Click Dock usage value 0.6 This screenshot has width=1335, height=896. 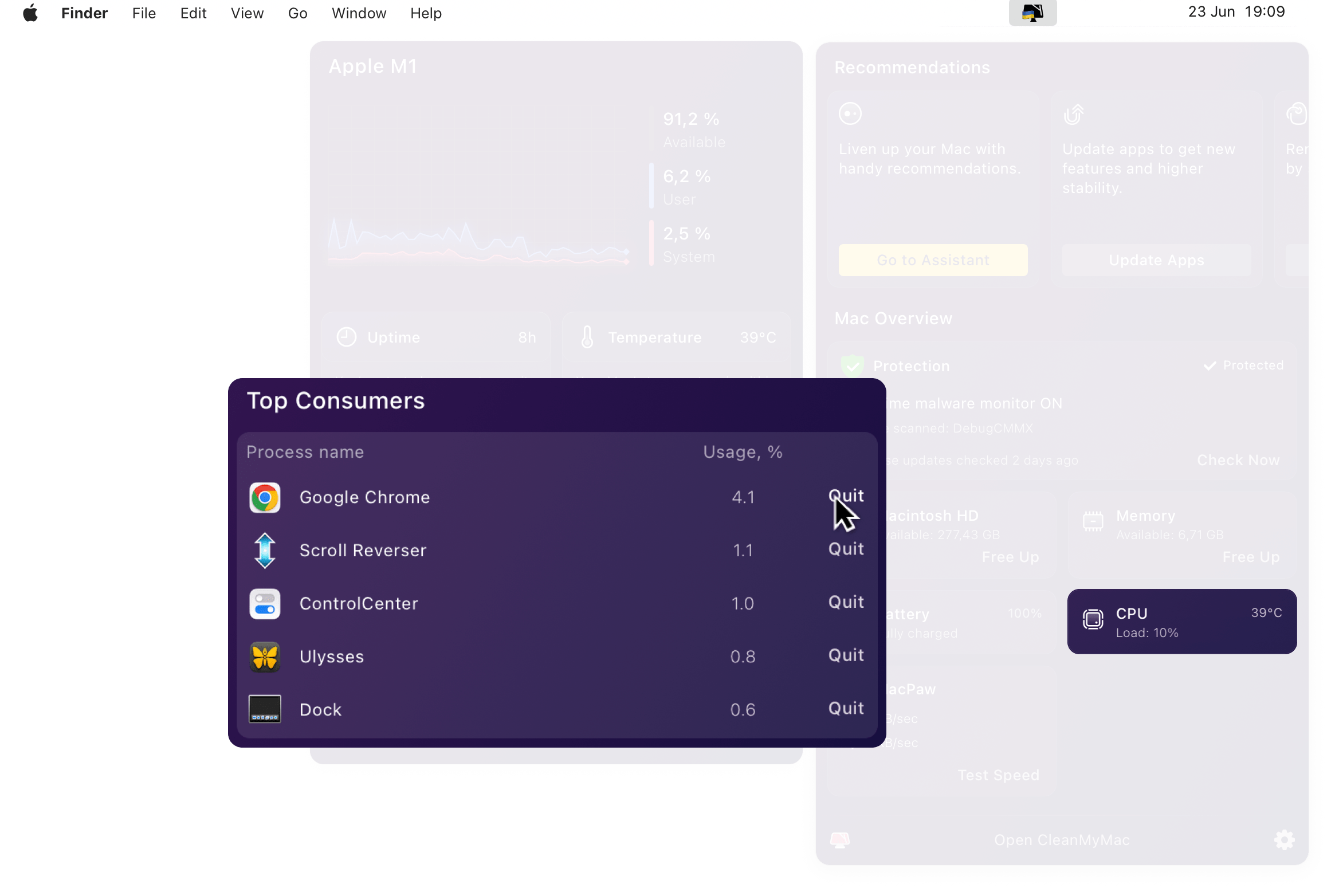click(x=743, y=710)
